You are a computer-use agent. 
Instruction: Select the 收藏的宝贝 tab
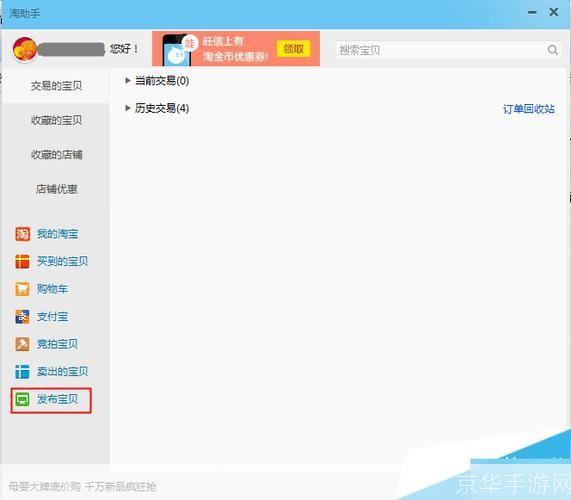pyautogui.click(x=56, y=120)
